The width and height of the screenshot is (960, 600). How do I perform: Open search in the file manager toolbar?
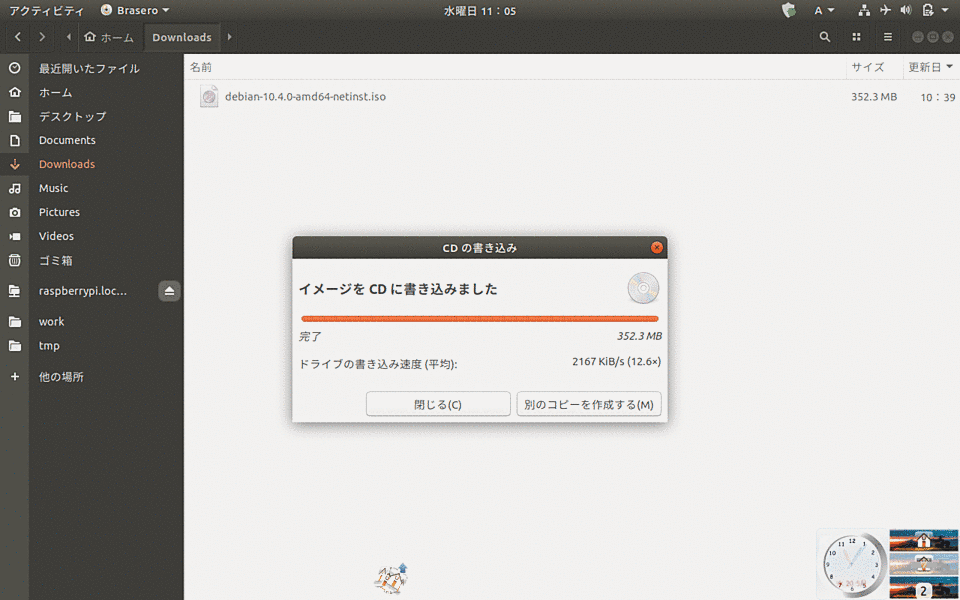tap(824, 36)
